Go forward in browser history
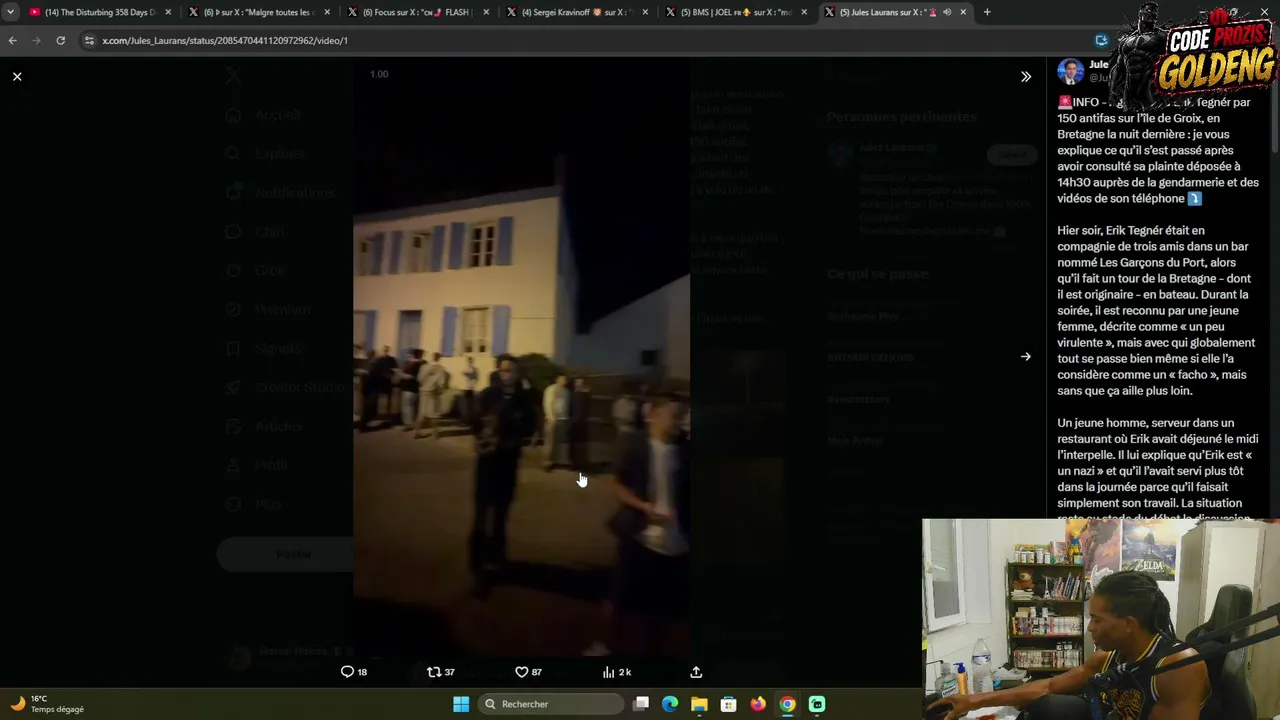 pos(37,40)
